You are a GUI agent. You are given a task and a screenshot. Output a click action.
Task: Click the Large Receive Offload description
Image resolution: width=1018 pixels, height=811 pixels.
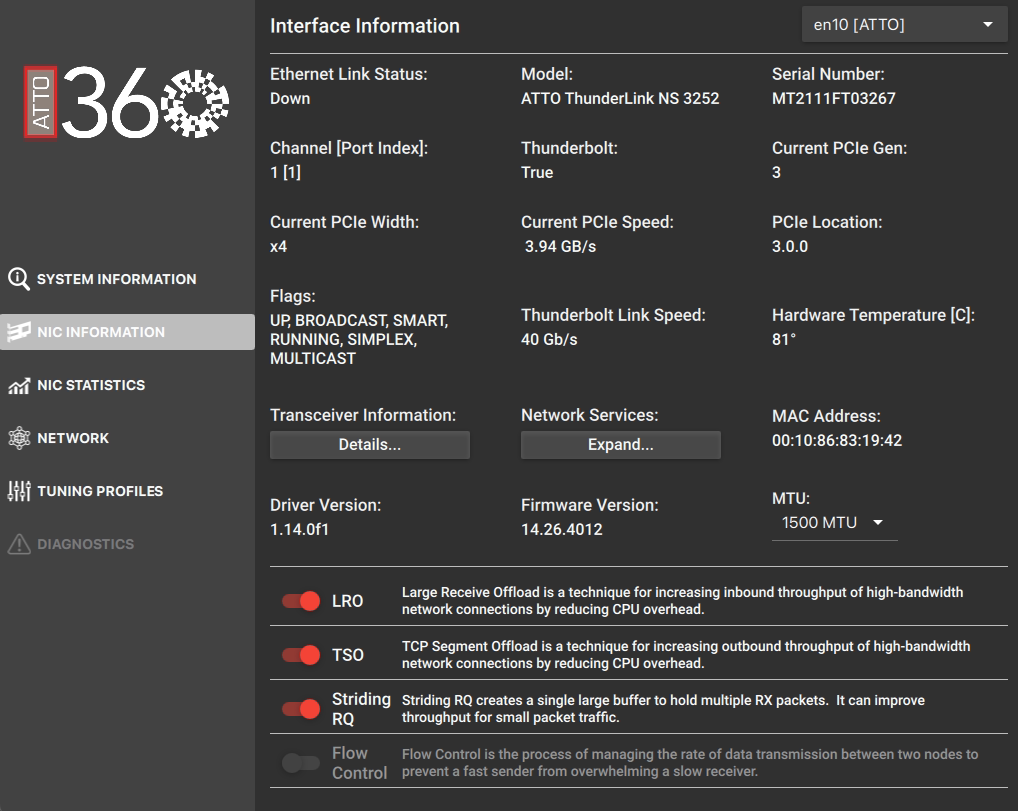pyautogui.click(x=682, y=601)
